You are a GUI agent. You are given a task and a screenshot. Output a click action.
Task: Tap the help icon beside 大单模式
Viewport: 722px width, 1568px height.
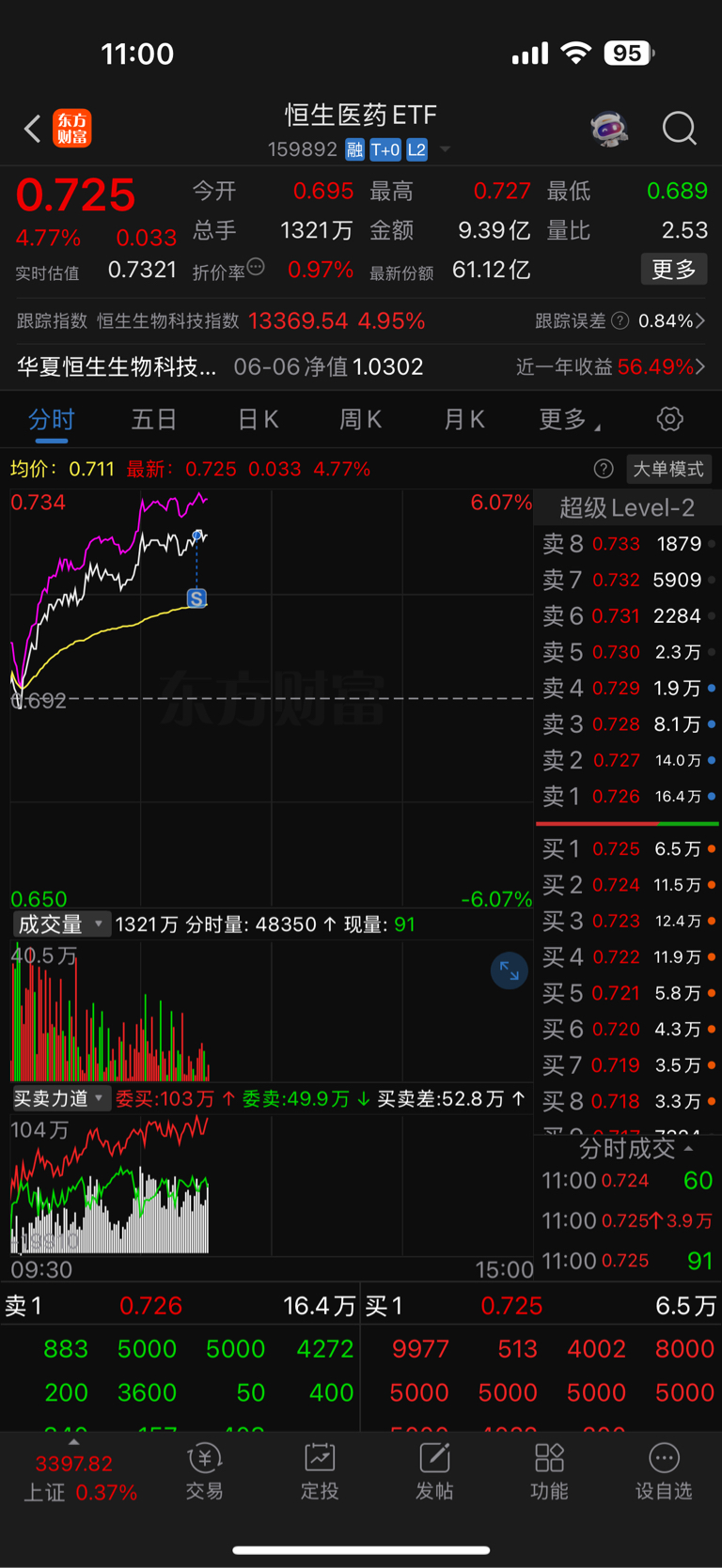[604, 469]
